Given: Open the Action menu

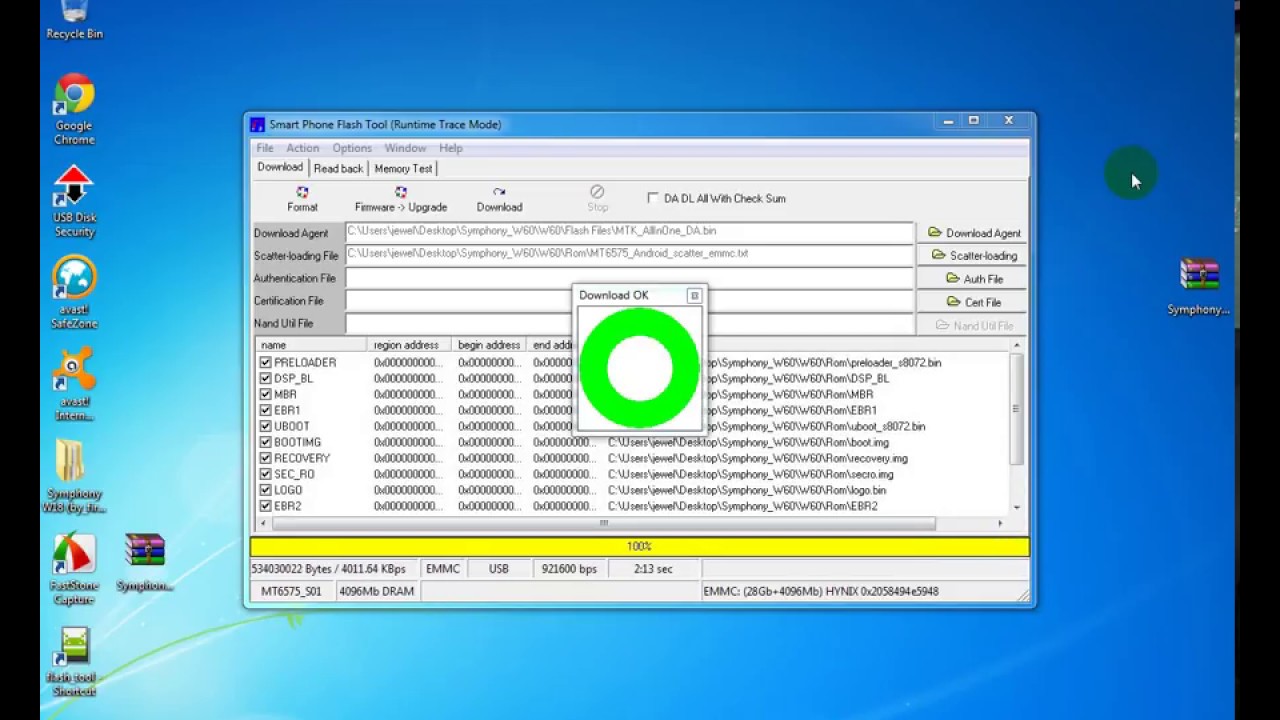Looking at the screenshot, I should (302, 148).
